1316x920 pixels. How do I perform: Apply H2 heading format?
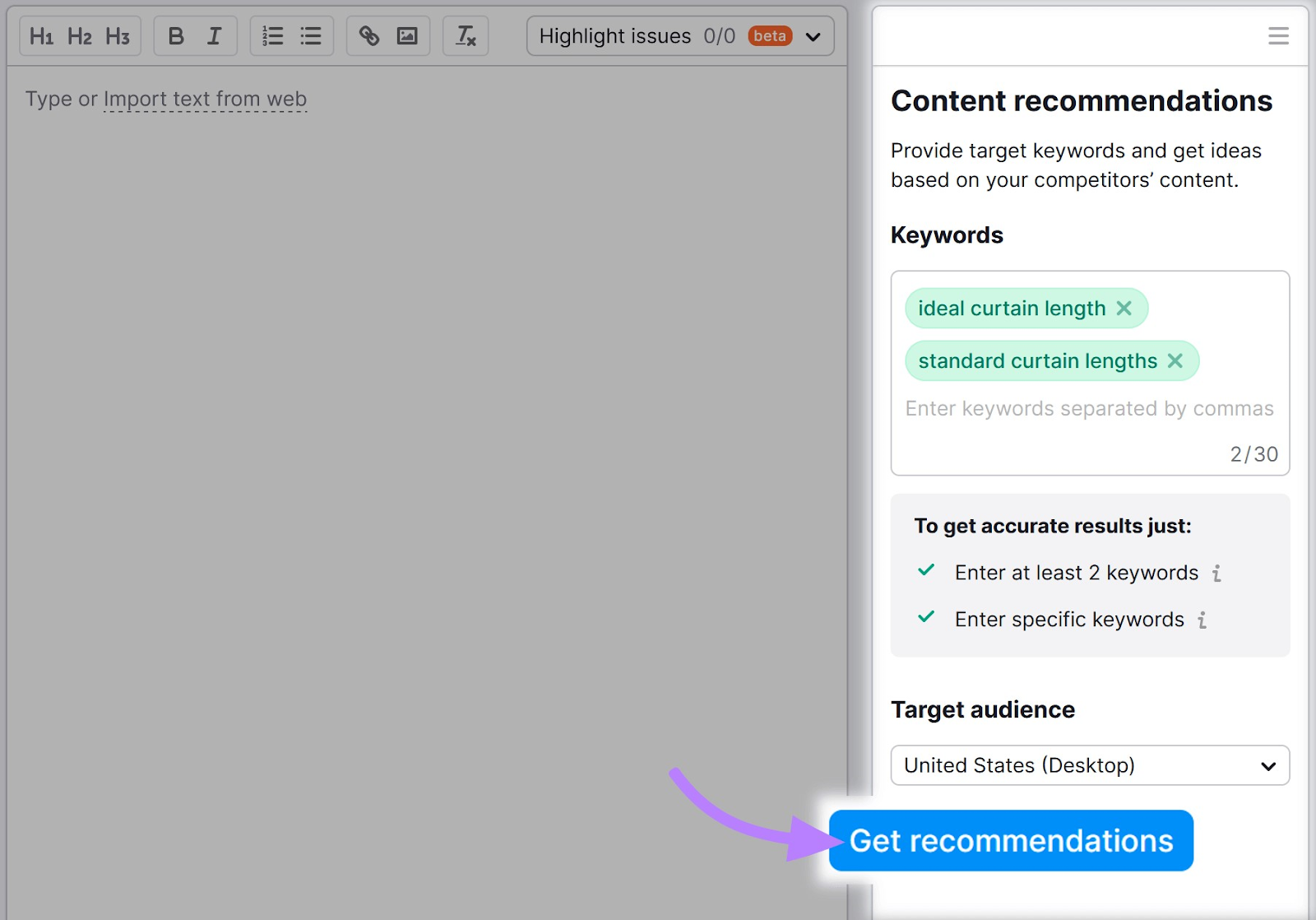click(x=79, y=35)
